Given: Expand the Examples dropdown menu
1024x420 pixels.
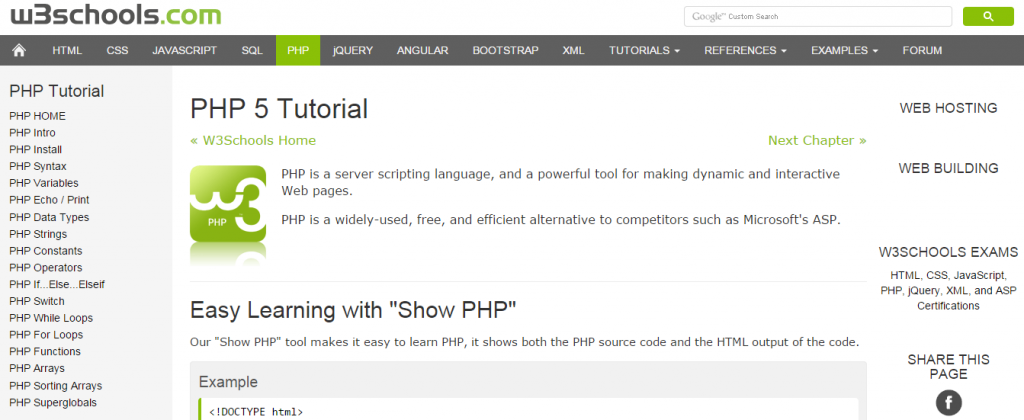Looking at the screenshot, I should [844, 50].
